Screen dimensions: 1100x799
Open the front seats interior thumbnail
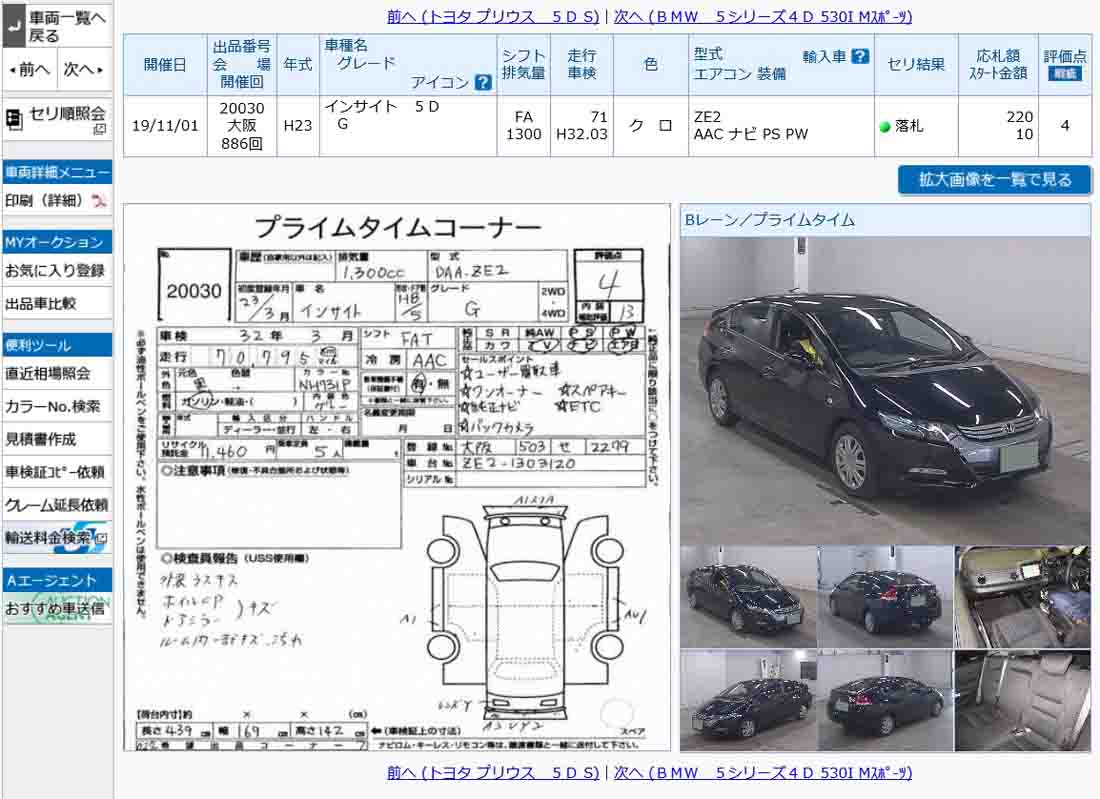tap(1022, 597)
